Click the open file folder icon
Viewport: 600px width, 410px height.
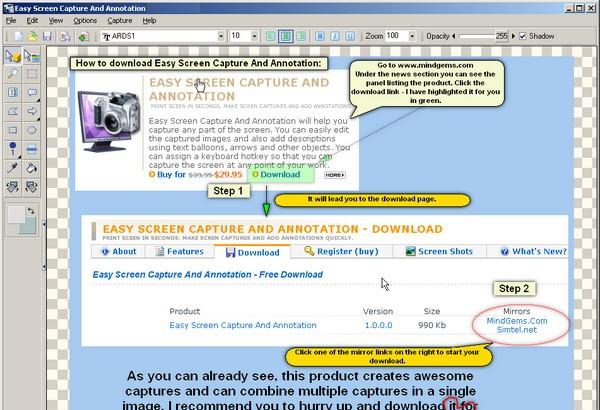tap(33, 36)
